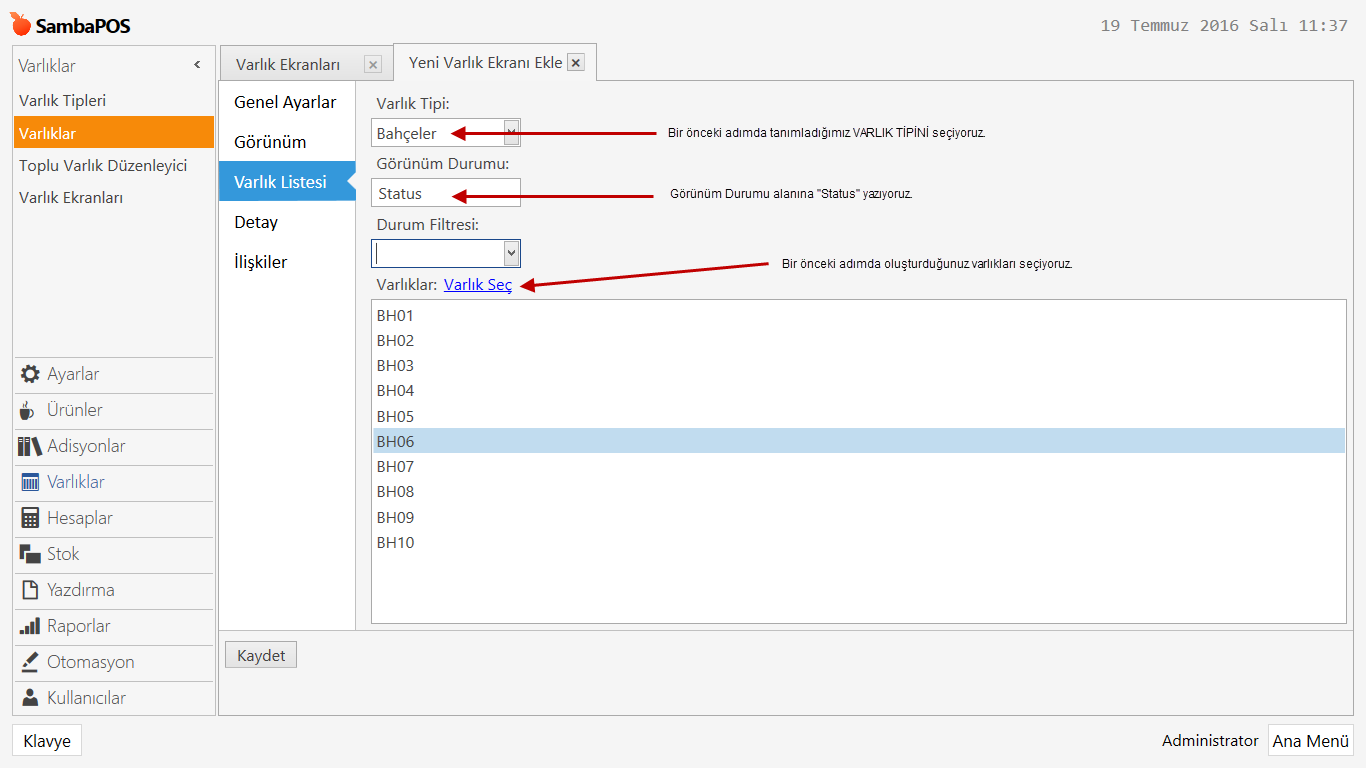Screen dimensions: 1366x768
Task: Open the Adisyonlar books icon
Action: point(30,446)
